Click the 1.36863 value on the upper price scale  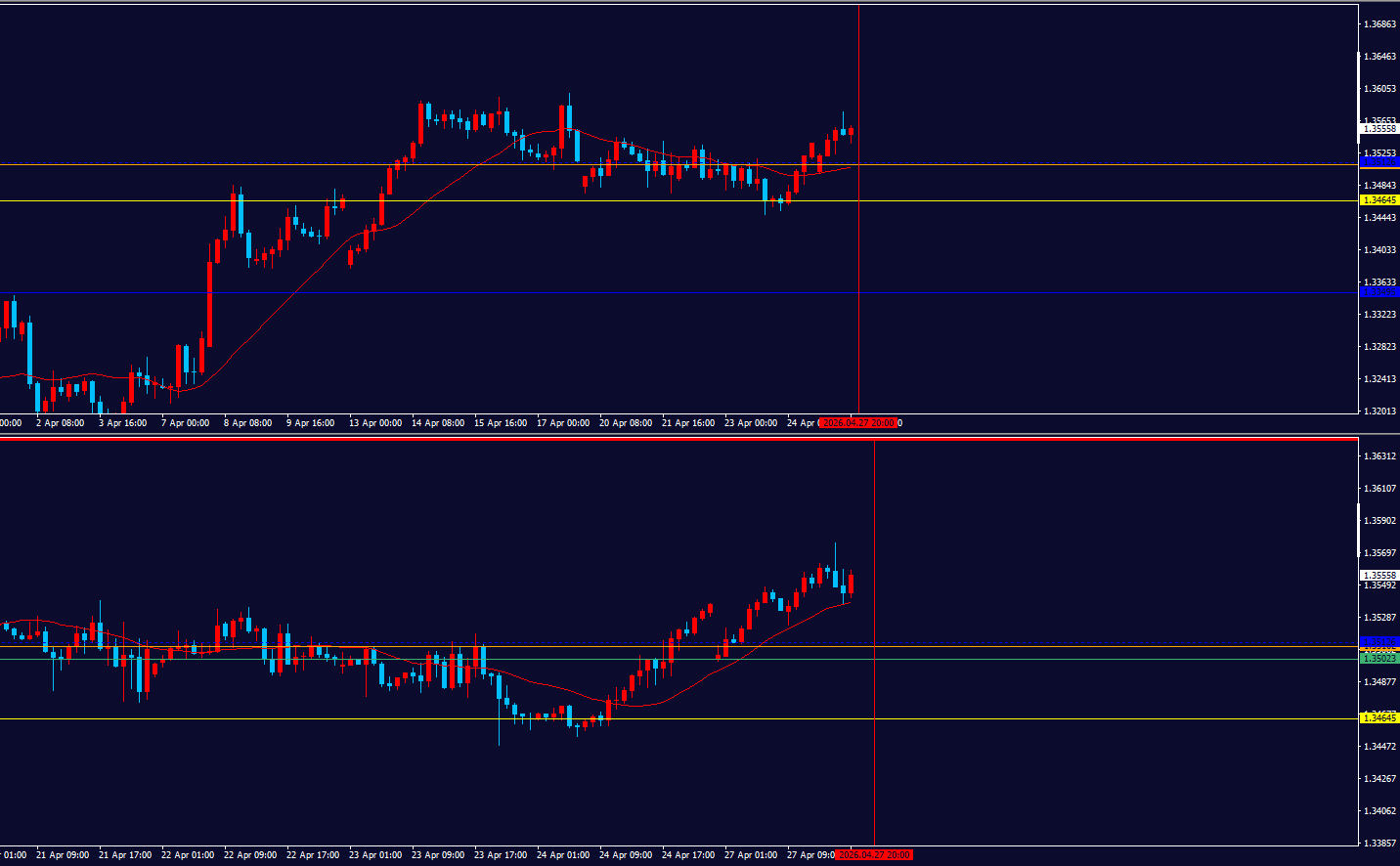point(1379,24)
